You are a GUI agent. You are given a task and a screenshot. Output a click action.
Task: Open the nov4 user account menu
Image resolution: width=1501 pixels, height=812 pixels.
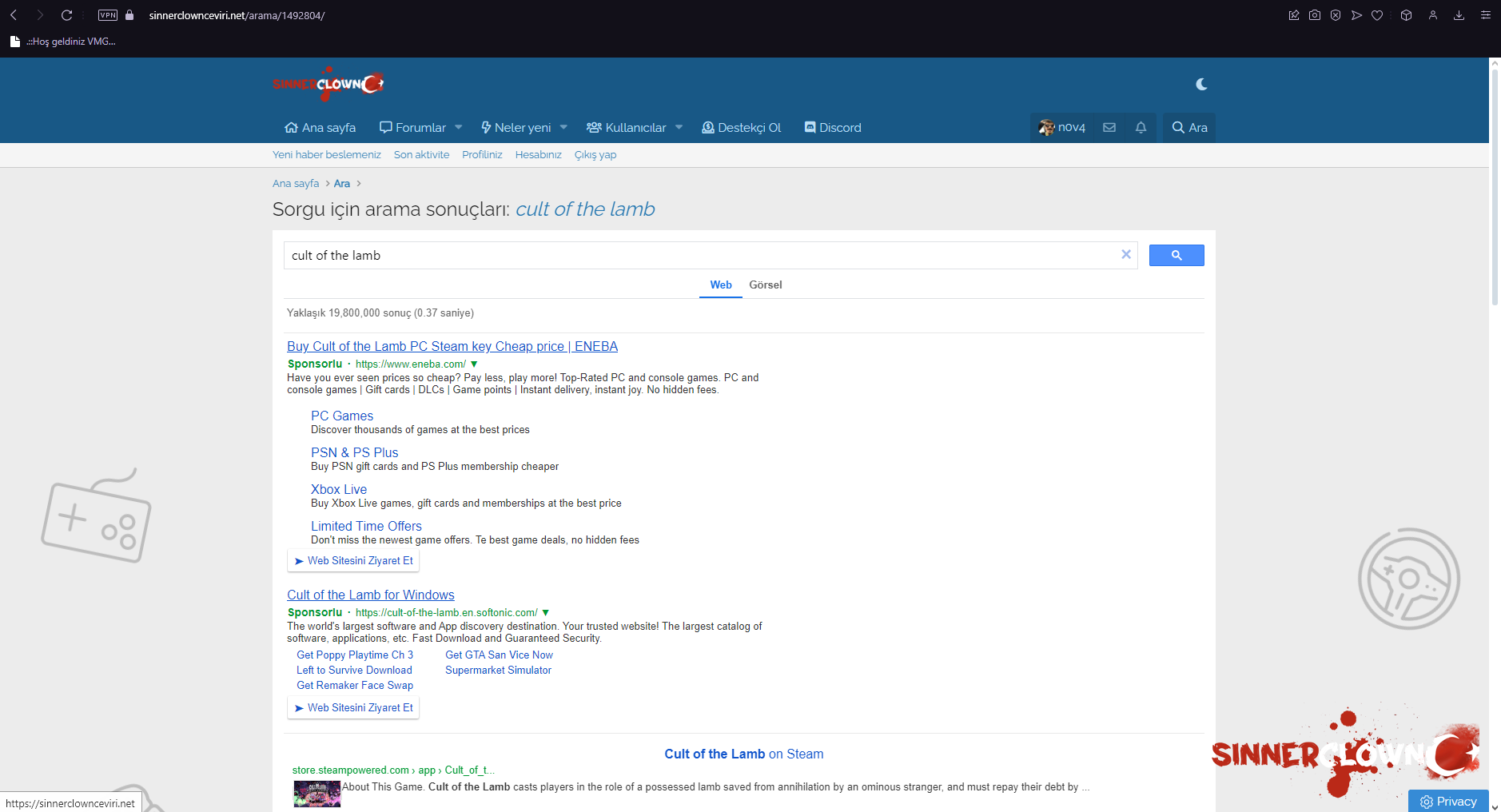coord(1061,128)
